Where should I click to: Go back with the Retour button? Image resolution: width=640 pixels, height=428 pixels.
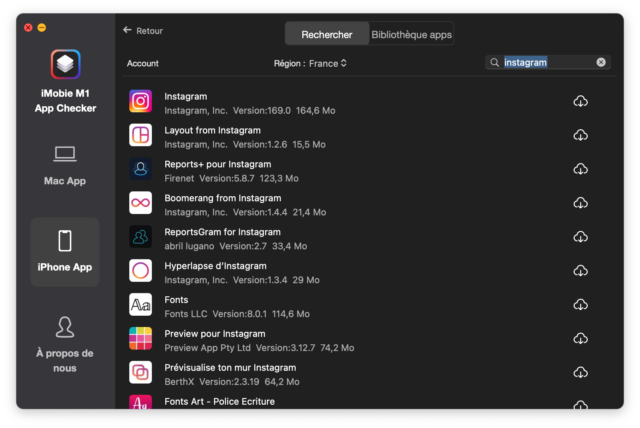click(143, 31)
